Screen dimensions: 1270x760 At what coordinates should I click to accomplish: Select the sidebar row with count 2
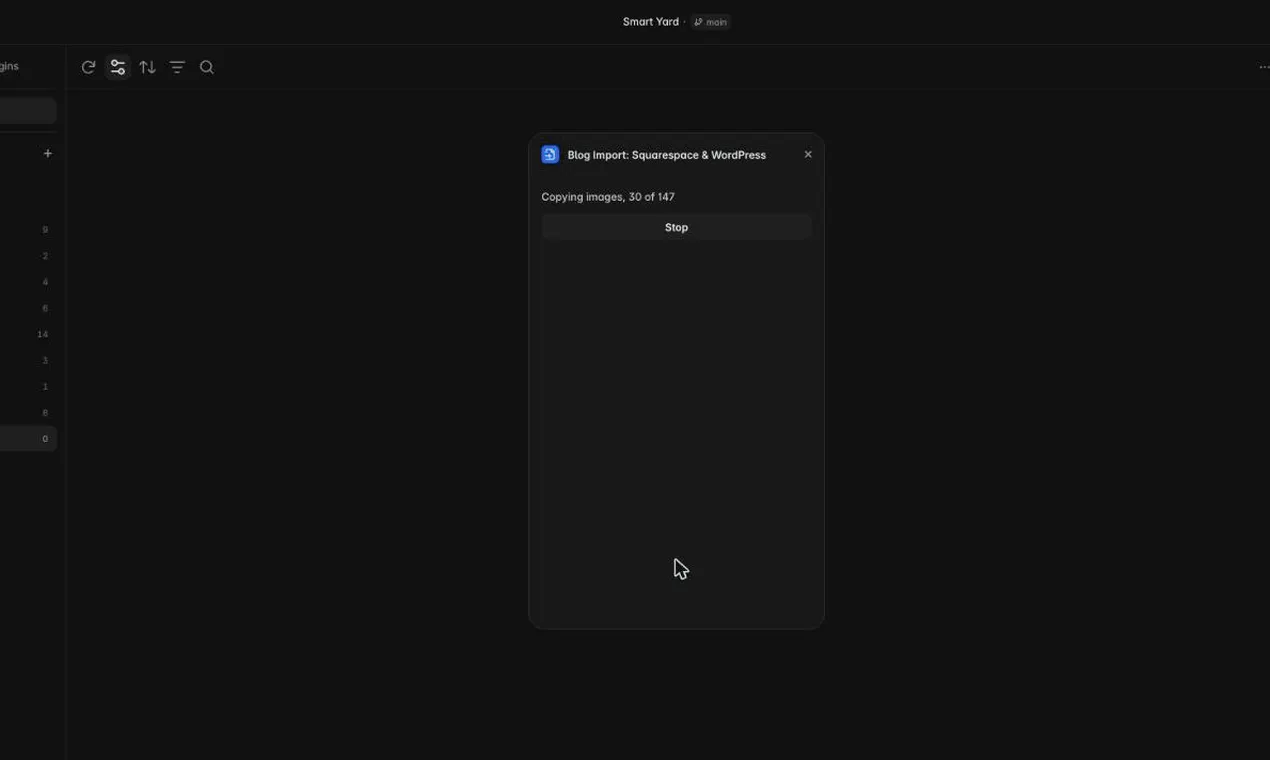(x=28, y=256)
